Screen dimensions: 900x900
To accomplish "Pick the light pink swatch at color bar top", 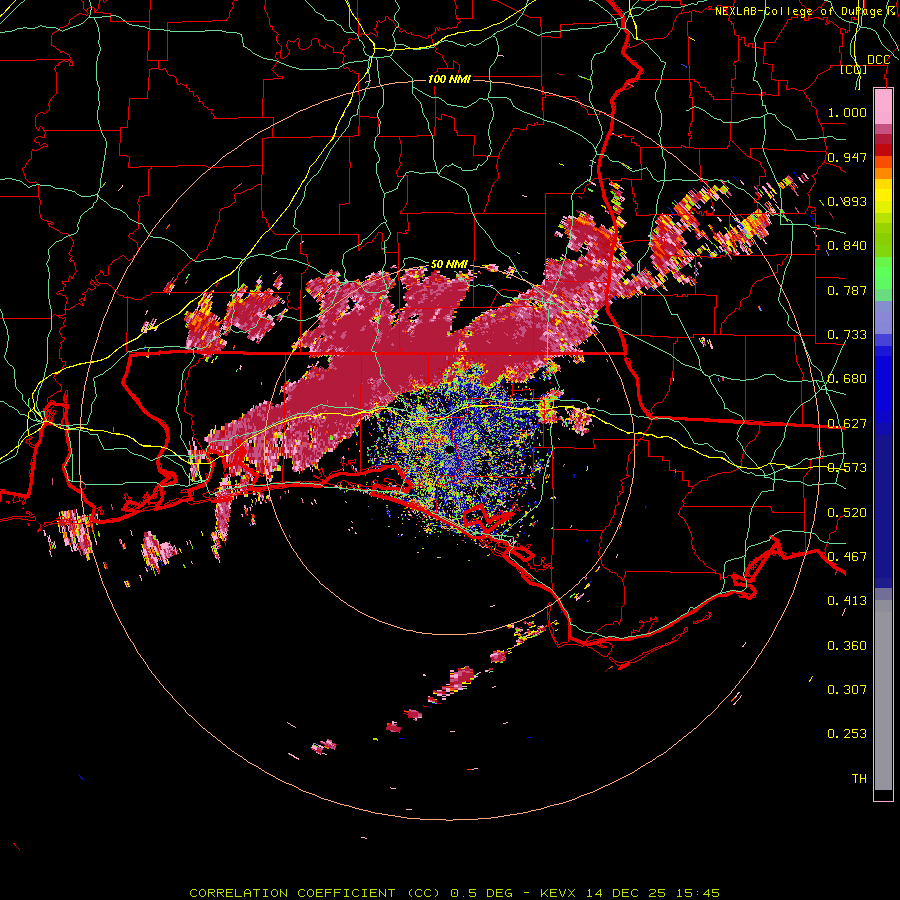I will point(883,107).
